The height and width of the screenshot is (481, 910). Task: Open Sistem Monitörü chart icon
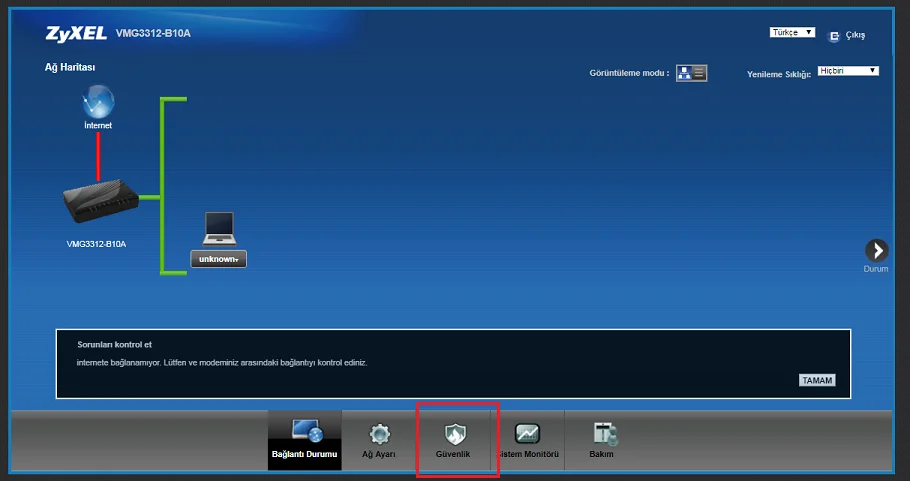(x=527, y=433)
